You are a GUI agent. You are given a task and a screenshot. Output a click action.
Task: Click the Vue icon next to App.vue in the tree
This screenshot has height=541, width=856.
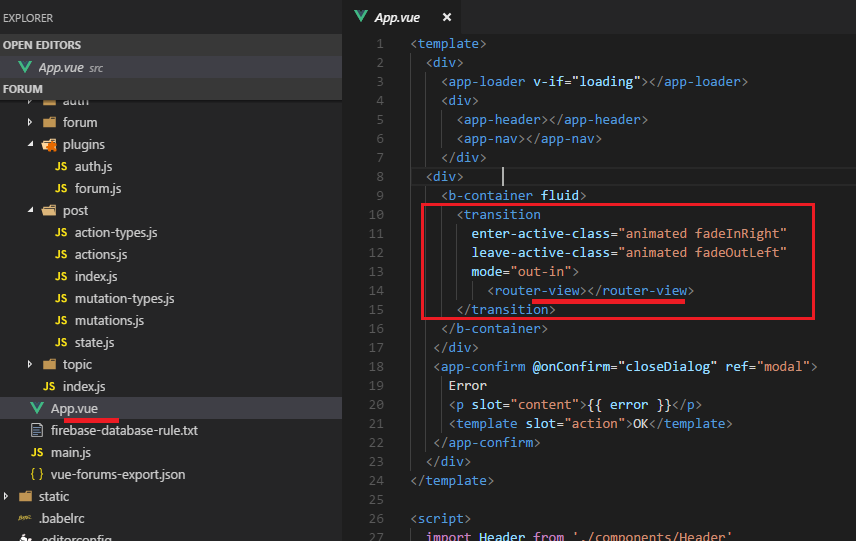coord(37,408)
